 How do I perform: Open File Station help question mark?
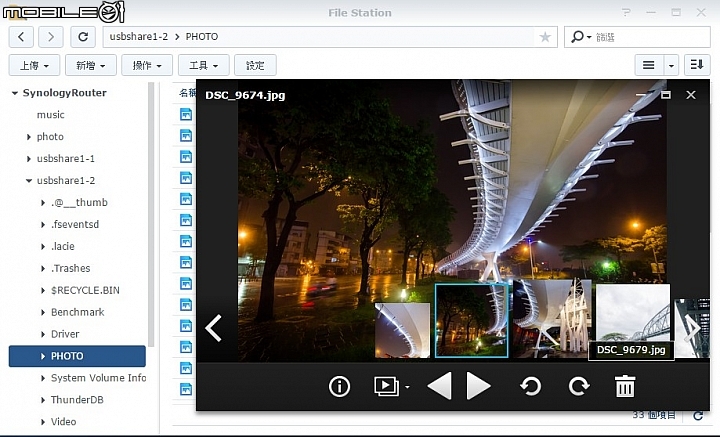626,12
